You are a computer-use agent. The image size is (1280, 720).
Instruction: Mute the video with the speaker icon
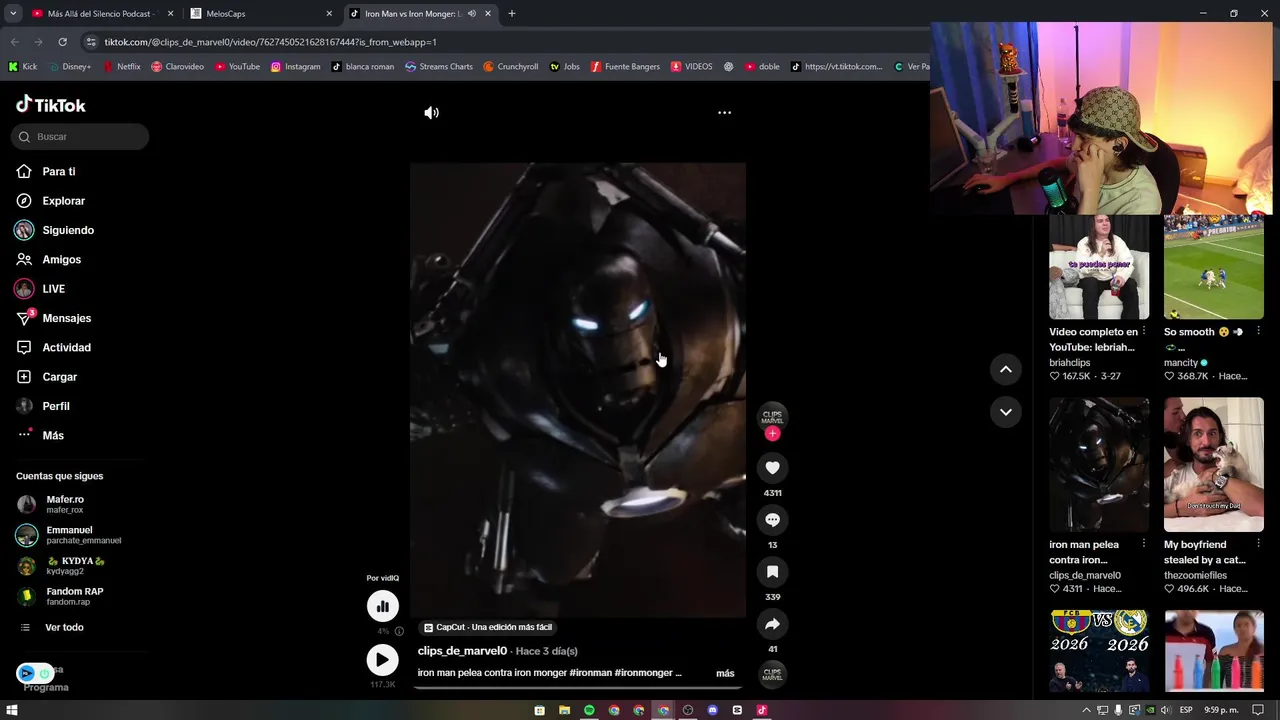click(x=431, y=113)
